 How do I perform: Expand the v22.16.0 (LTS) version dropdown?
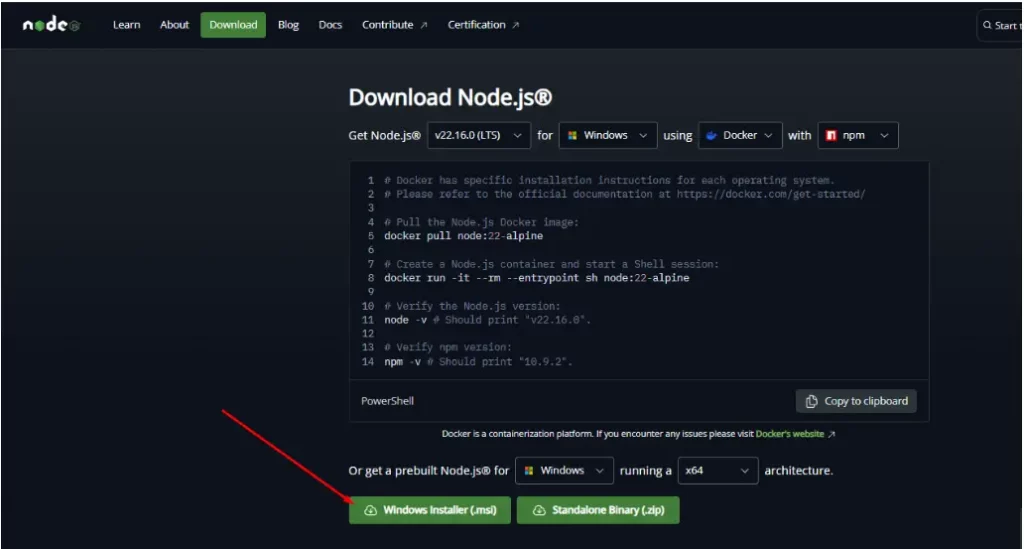coord(479,135)
